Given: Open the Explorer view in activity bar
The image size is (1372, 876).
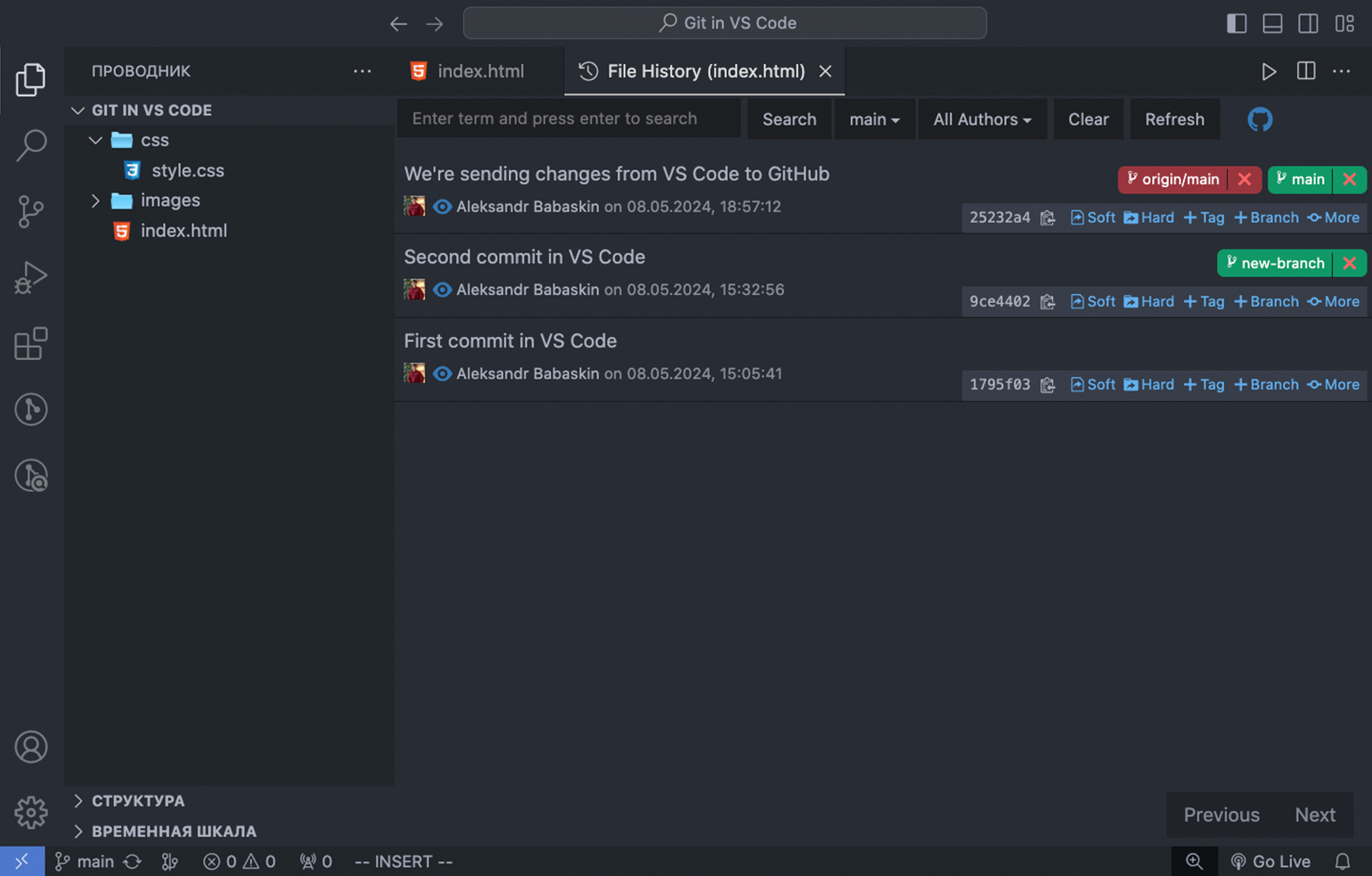Looking at the screenshot, I should pyautogui.click(x=30, y=79).
